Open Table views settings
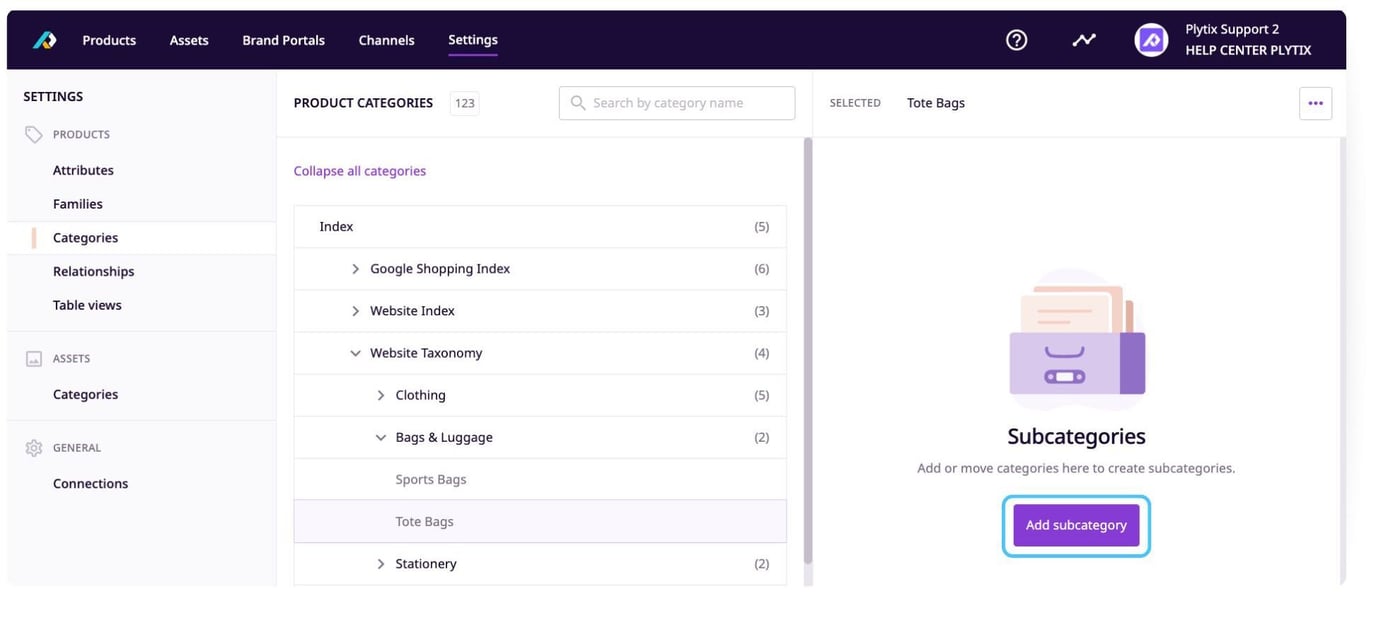 (87, 305)
